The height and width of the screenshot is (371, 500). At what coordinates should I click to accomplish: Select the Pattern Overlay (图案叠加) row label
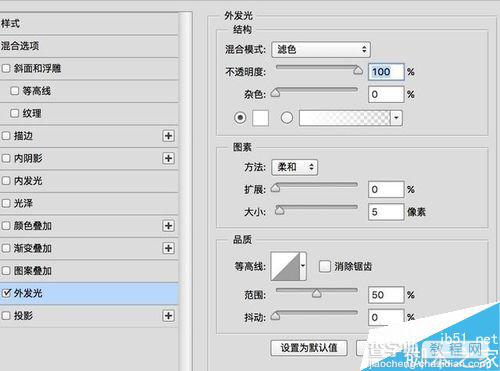click(x=33, y=270)
